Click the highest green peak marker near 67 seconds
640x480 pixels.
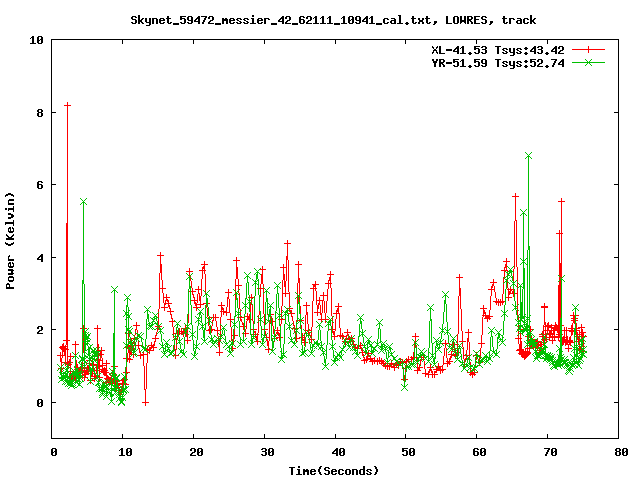coord(529,156)
